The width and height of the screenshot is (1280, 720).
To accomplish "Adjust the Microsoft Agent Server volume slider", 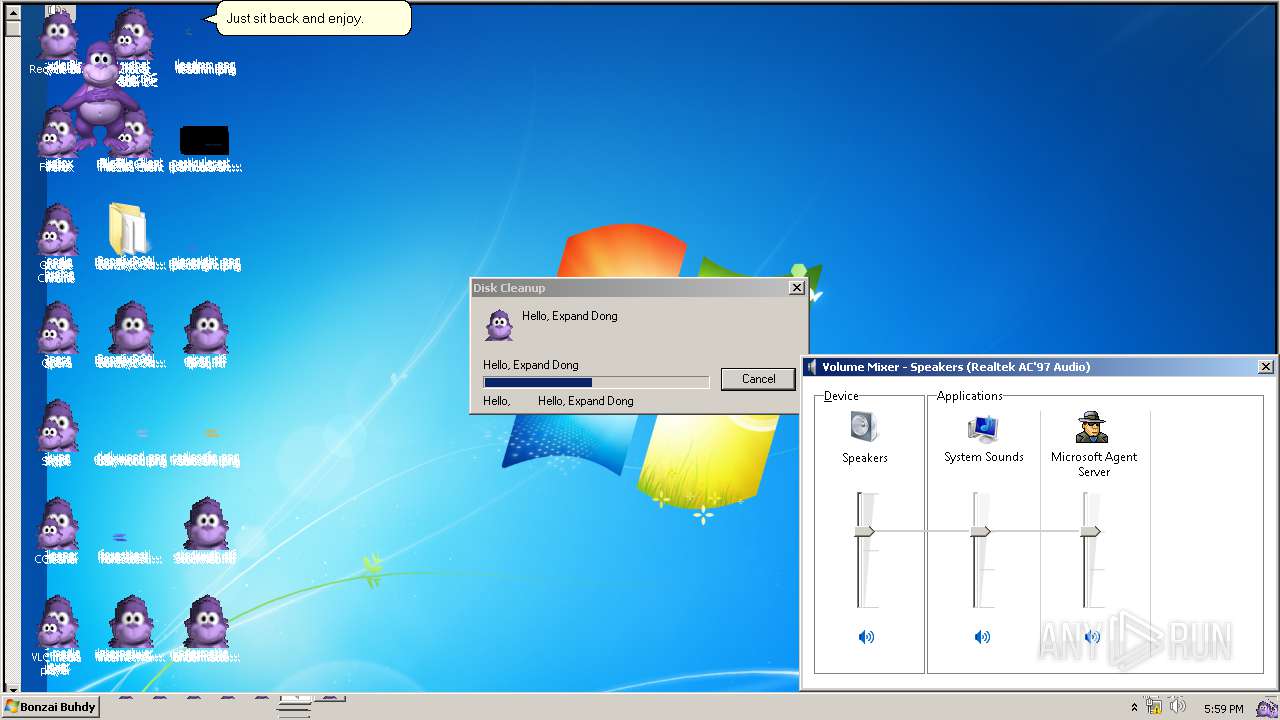I will pyautogui.click(x=1091, y=532).
